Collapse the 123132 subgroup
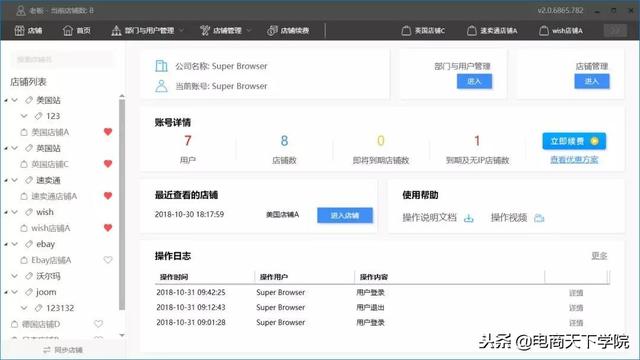640x360 pixels. click(x=24, y=308)
